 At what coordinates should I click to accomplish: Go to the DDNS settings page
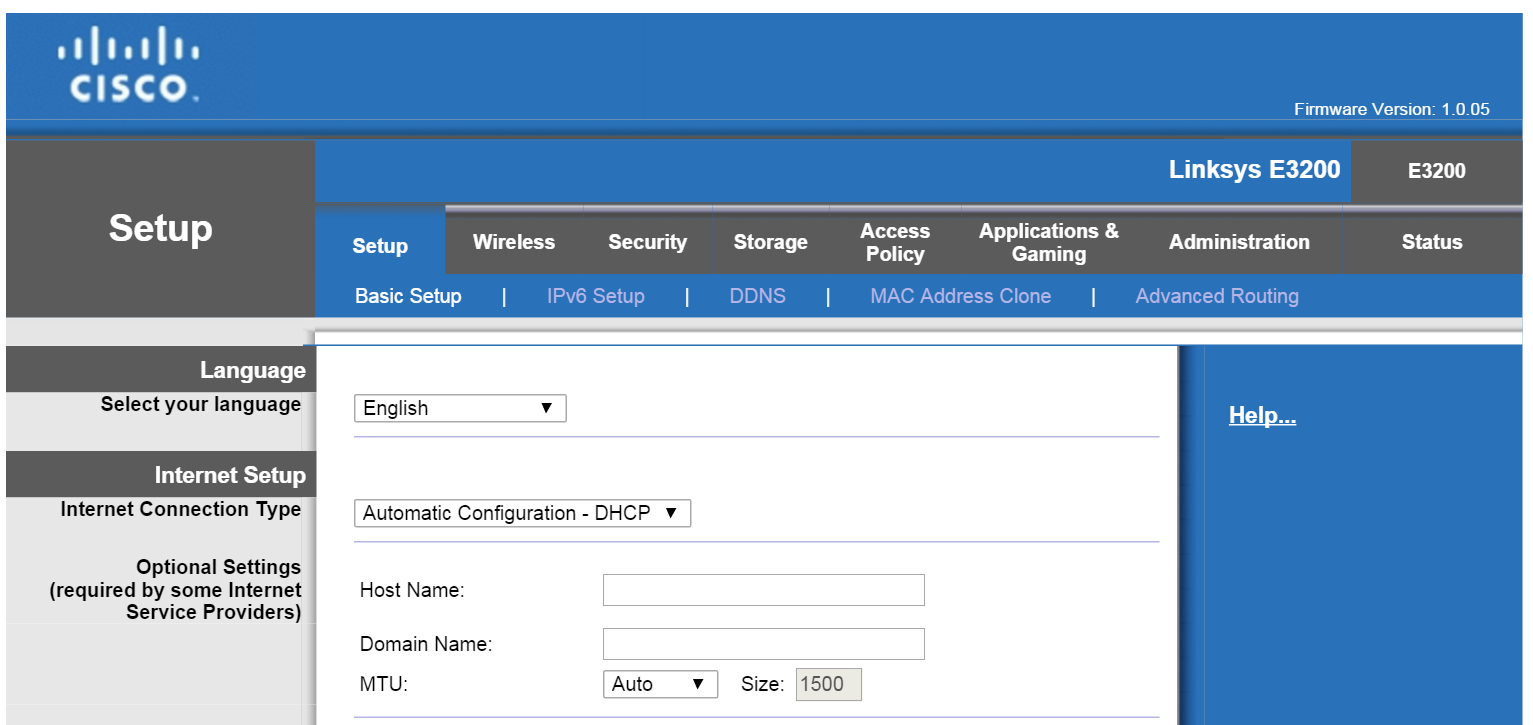757,296
